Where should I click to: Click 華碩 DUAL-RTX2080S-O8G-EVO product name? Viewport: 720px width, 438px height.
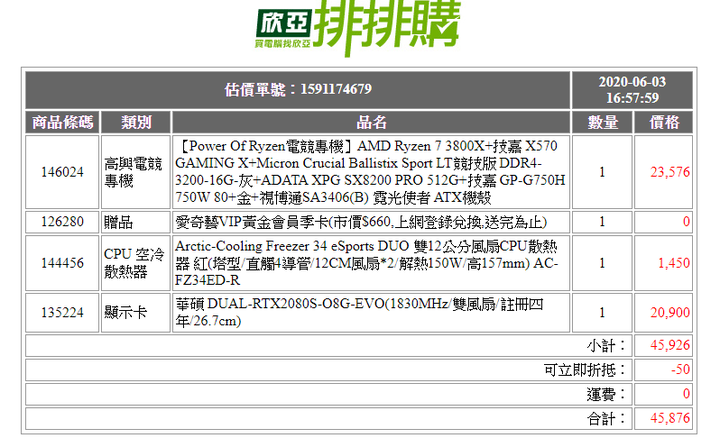tap(359, 313)
